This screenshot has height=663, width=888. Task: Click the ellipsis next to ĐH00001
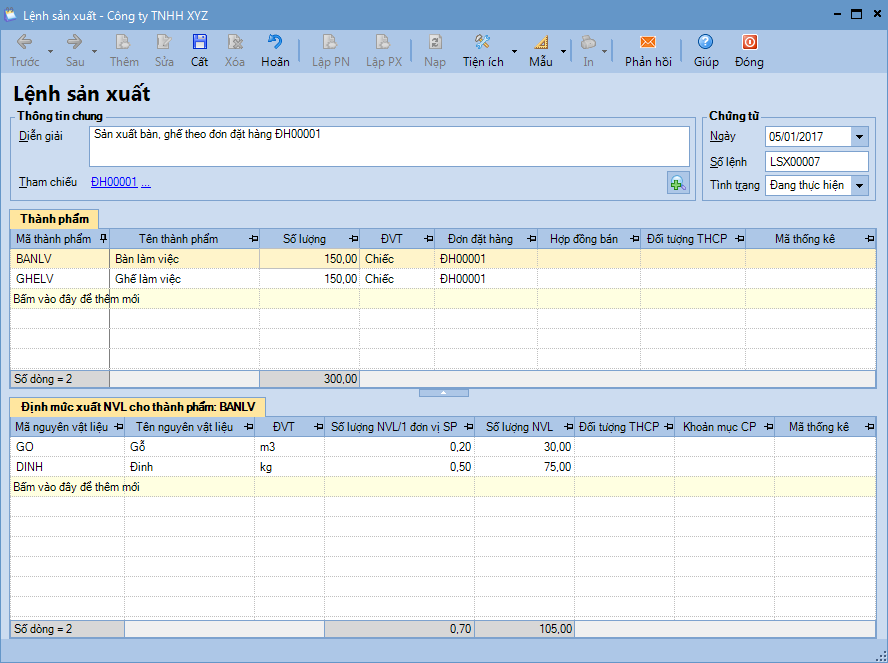point(146,183)
